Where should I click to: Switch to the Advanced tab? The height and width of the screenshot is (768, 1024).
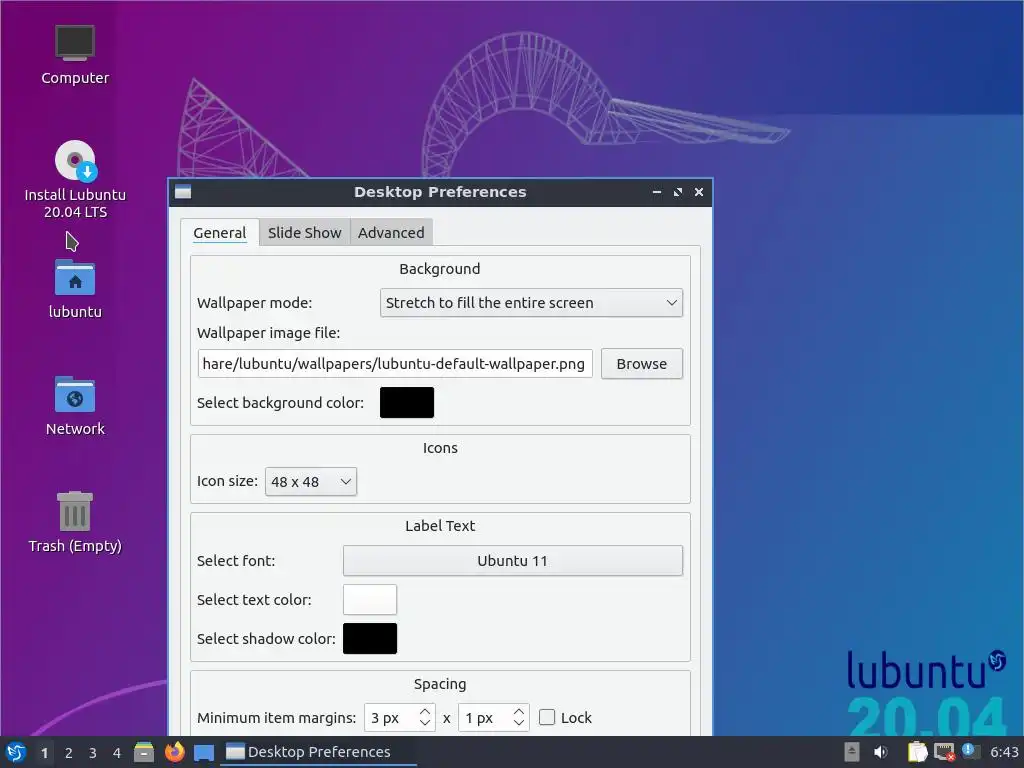click(x=391, y=232)
